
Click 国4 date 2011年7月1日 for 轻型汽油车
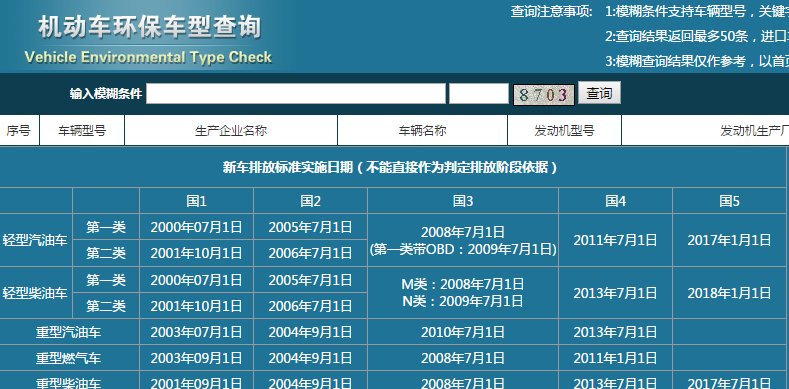coord(615,240)
